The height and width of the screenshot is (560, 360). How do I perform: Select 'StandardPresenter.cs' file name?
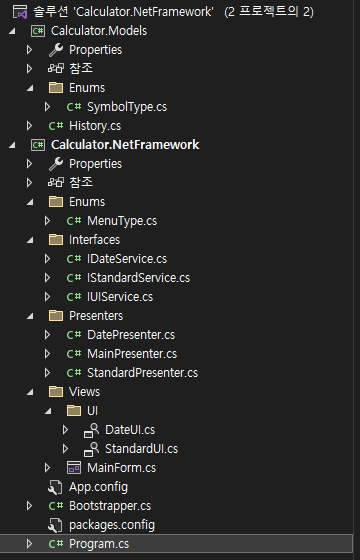click(x=142, y=373)
